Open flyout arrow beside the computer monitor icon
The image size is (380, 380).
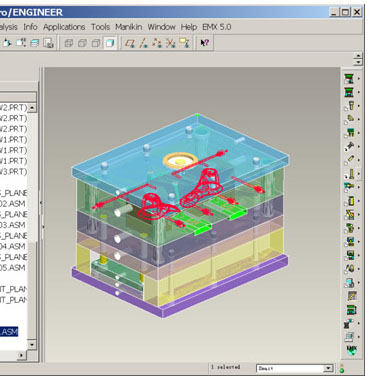pyautogui.click(x=359, y=337)
